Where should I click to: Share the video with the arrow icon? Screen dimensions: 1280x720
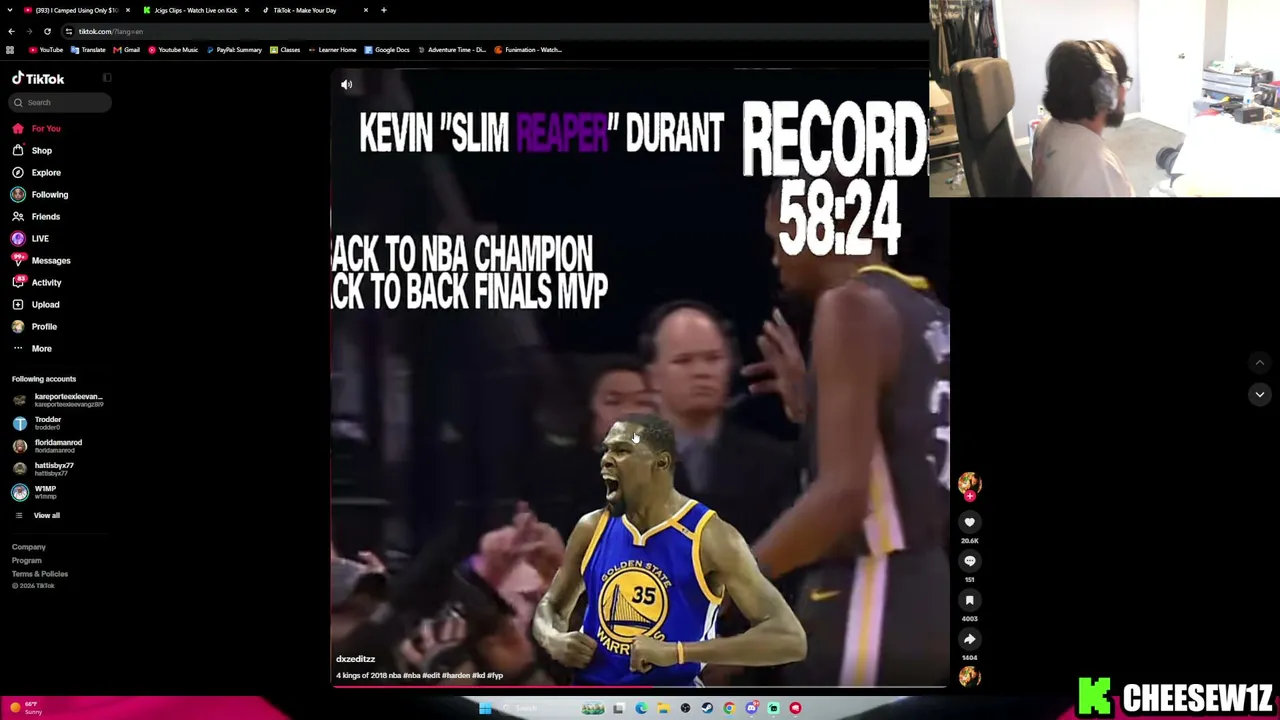(969, 639)
